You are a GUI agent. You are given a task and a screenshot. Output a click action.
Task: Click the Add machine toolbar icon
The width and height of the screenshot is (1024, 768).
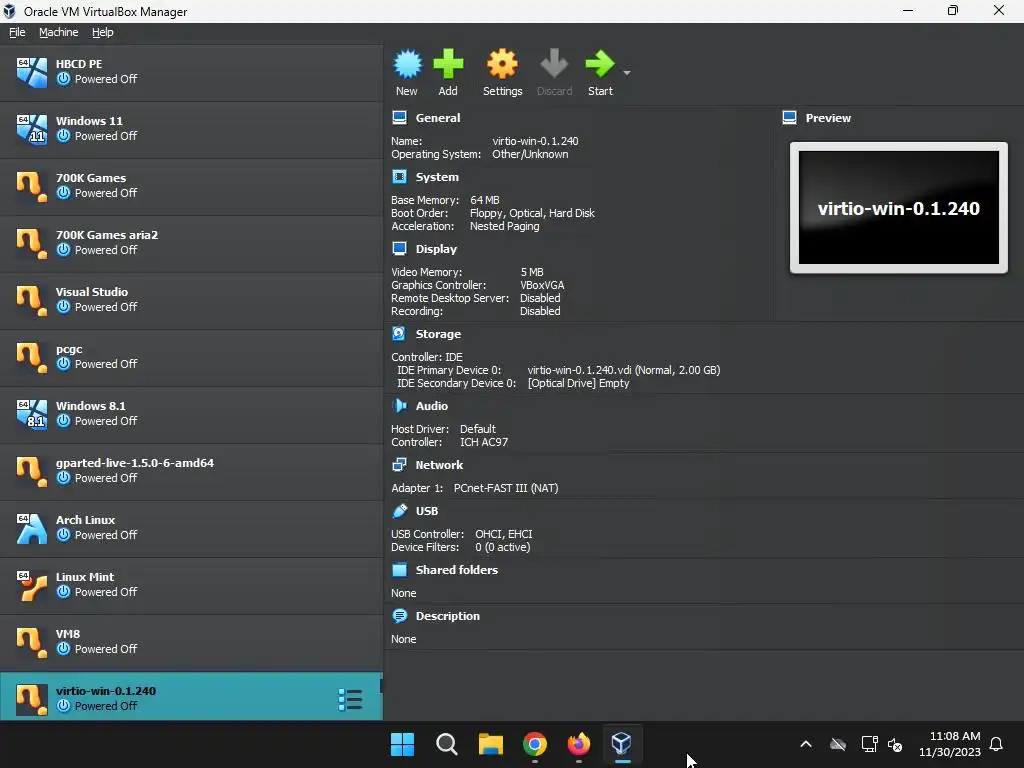point(448,64)
